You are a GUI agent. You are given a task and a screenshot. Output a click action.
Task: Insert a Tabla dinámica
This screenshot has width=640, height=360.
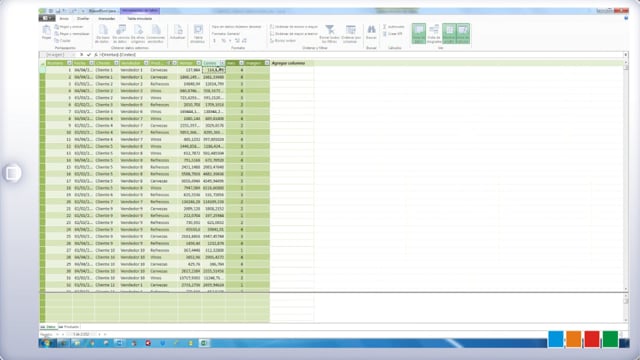point(198,33)
